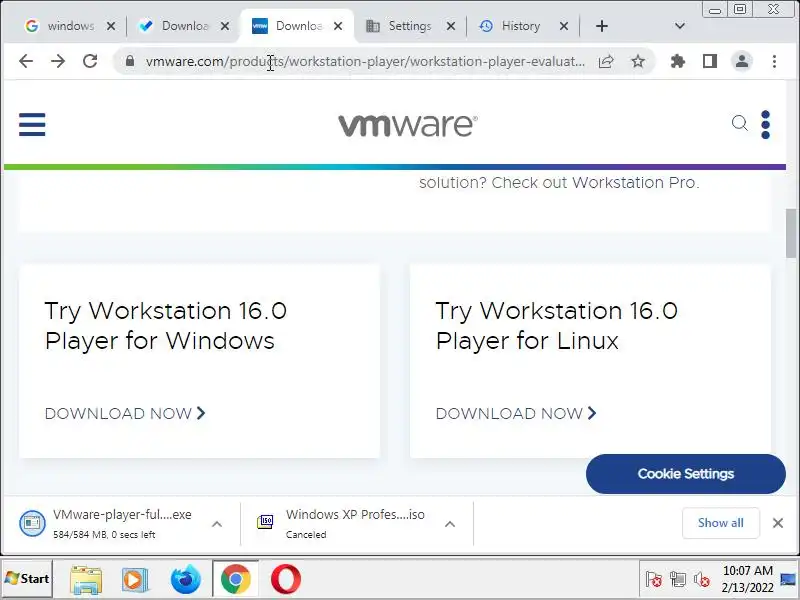Go back to the previous page
Screen dimensions: 800x600
26,61
